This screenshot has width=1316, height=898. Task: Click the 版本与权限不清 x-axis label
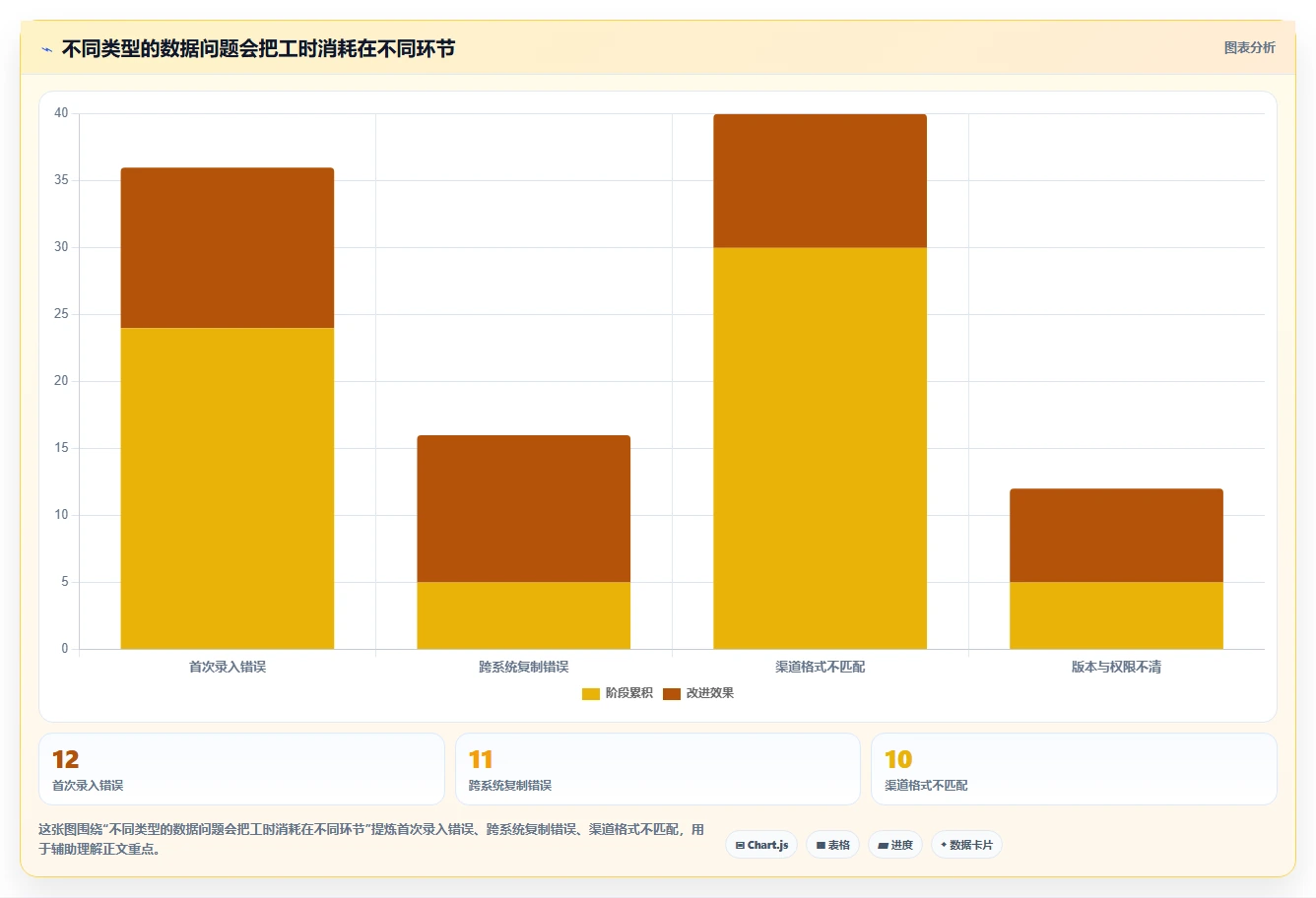[x=1117, y=667]
